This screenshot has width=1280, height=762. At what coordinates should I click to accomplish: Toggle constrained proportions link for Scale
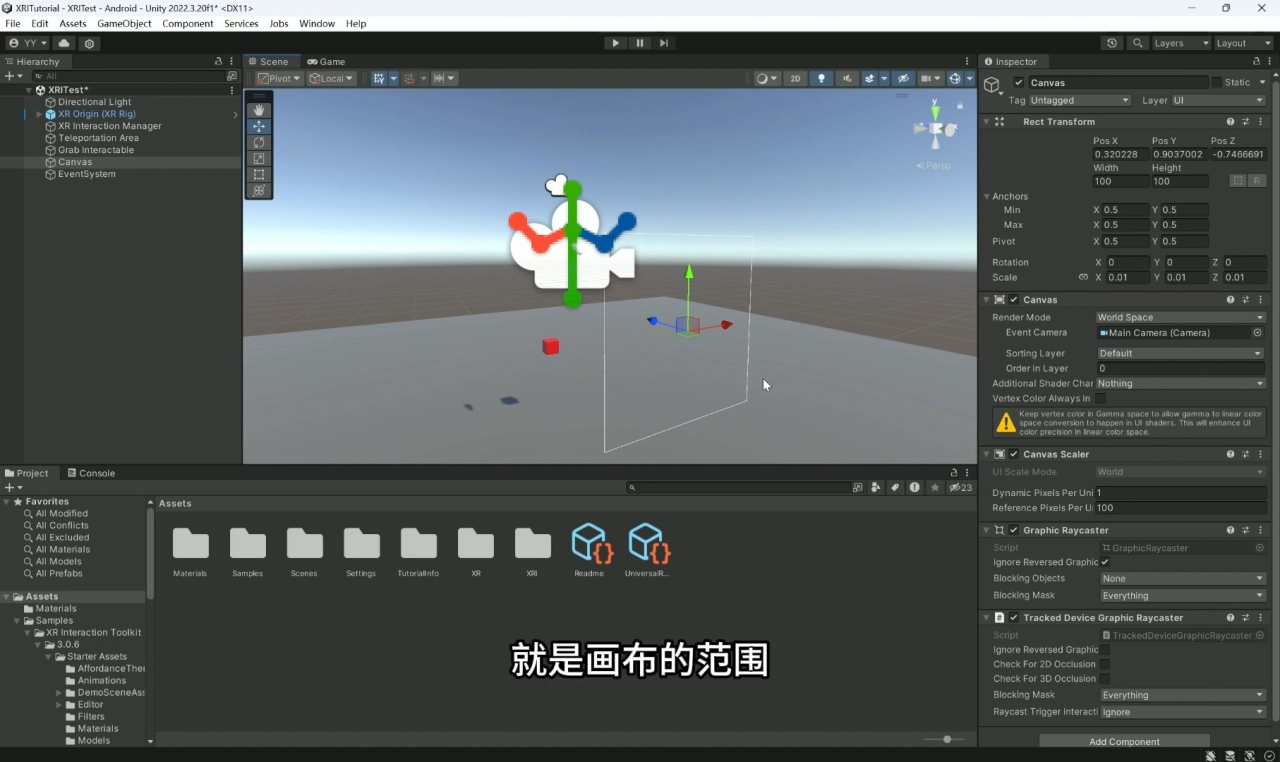pyautogui.click(x=1083, y=278)
